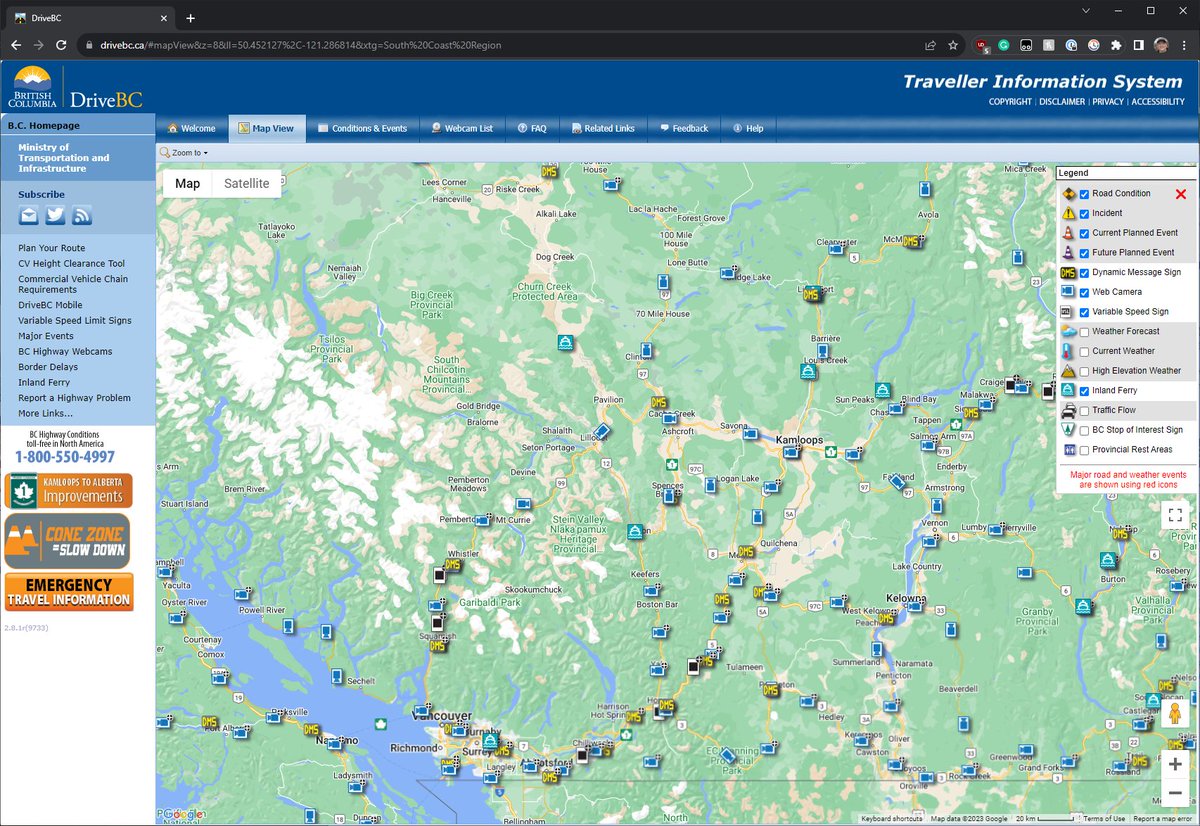This screenshot has width=1200, height=826.
Task: Click the variable speed sign marker near Whistler
Action: point(439,575)
